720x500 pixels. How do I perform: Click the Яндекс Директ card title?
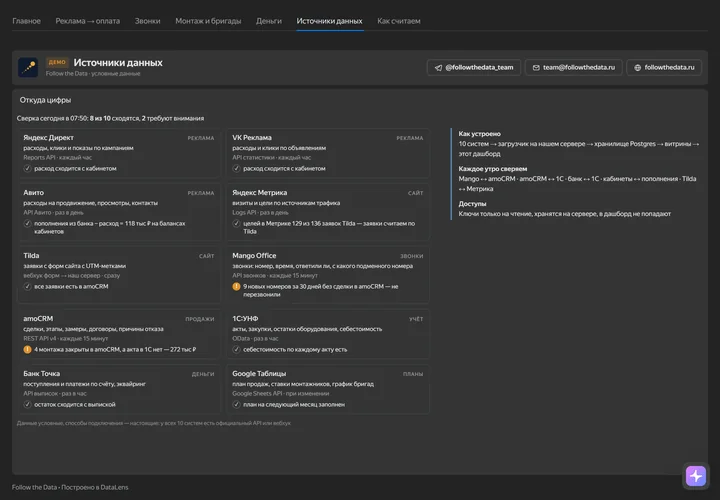pyautogui.click(x=48, y=138)
